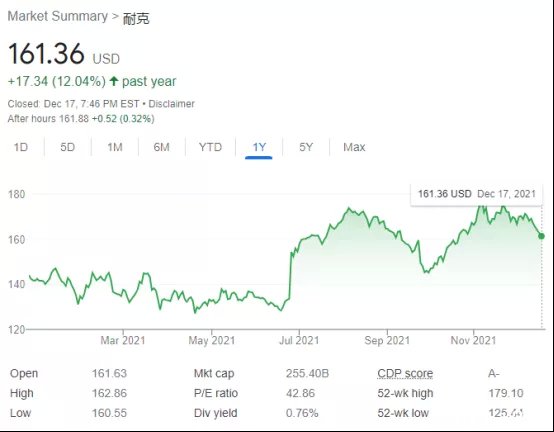The width and height of the screenshot is (554, 432).
Task: Click the Low value 160.55
Action: (x=109, y=413)
